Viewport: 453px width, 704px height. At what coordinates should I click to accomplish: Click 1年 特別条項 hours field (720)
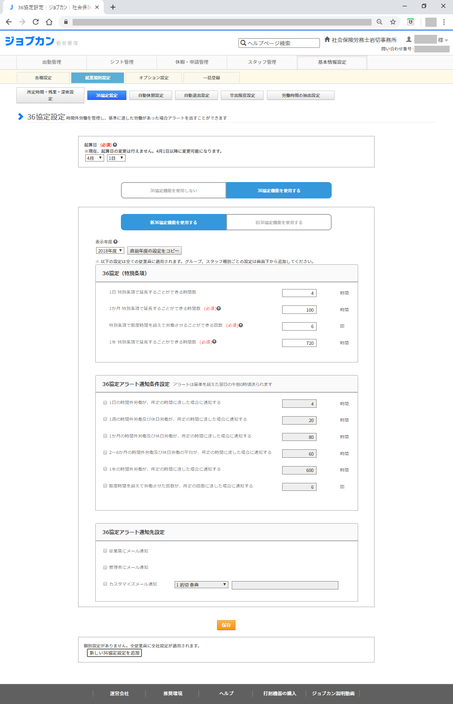tap(299, 343)
